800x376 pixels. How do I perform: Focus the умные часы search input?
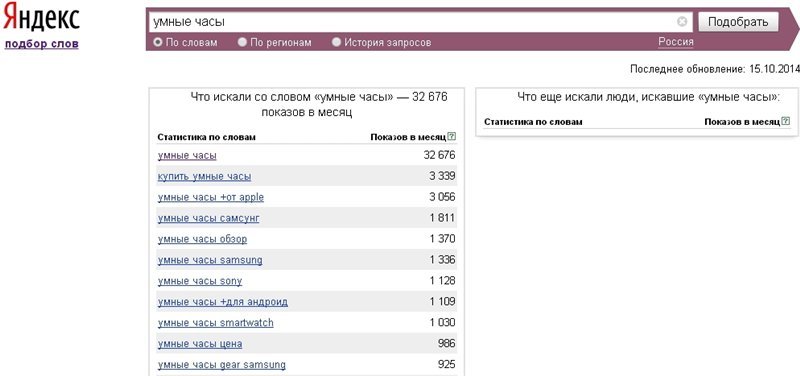point(413,22)
